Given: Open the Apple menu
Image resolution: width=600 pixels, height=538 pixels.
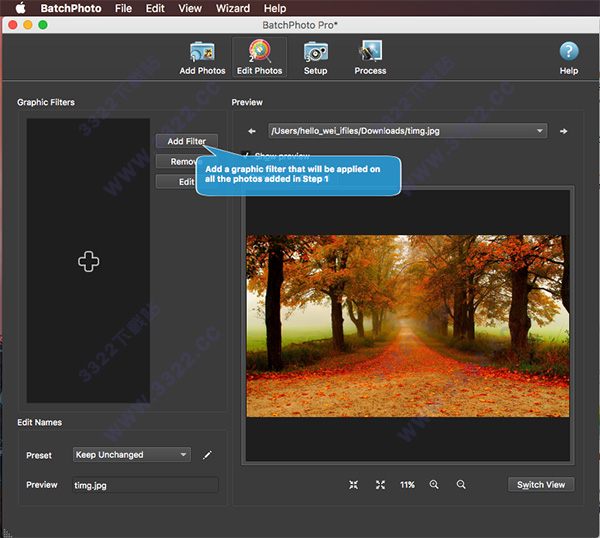Looking at the screenshot, I should [20, 8].
